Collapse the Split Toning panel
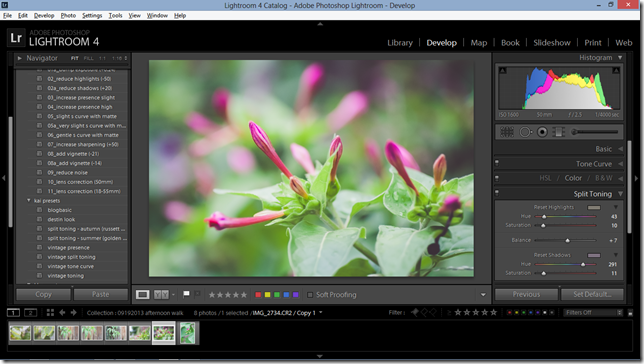644x364 pixels. 621,194
